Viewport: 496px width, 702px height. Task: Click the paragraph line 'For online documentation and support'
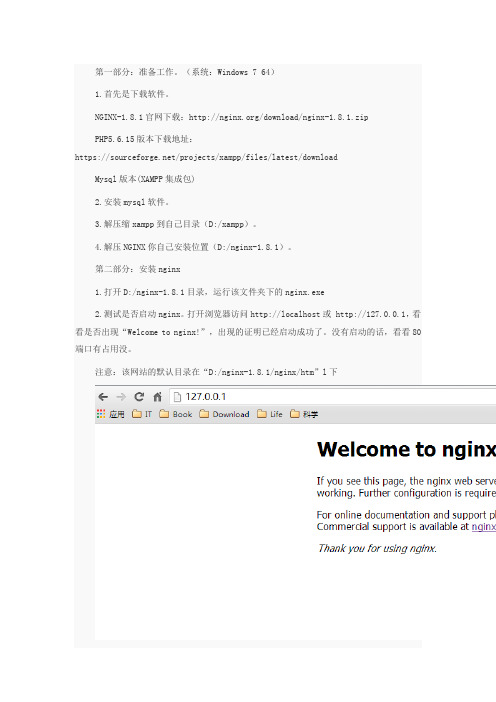[406, 515]
